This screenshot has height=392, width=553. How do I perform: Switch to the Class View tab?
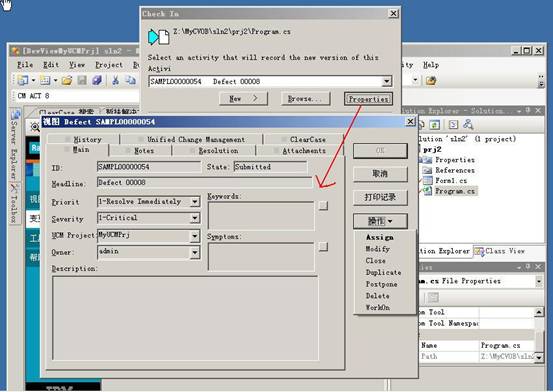(x=501, y=251)
